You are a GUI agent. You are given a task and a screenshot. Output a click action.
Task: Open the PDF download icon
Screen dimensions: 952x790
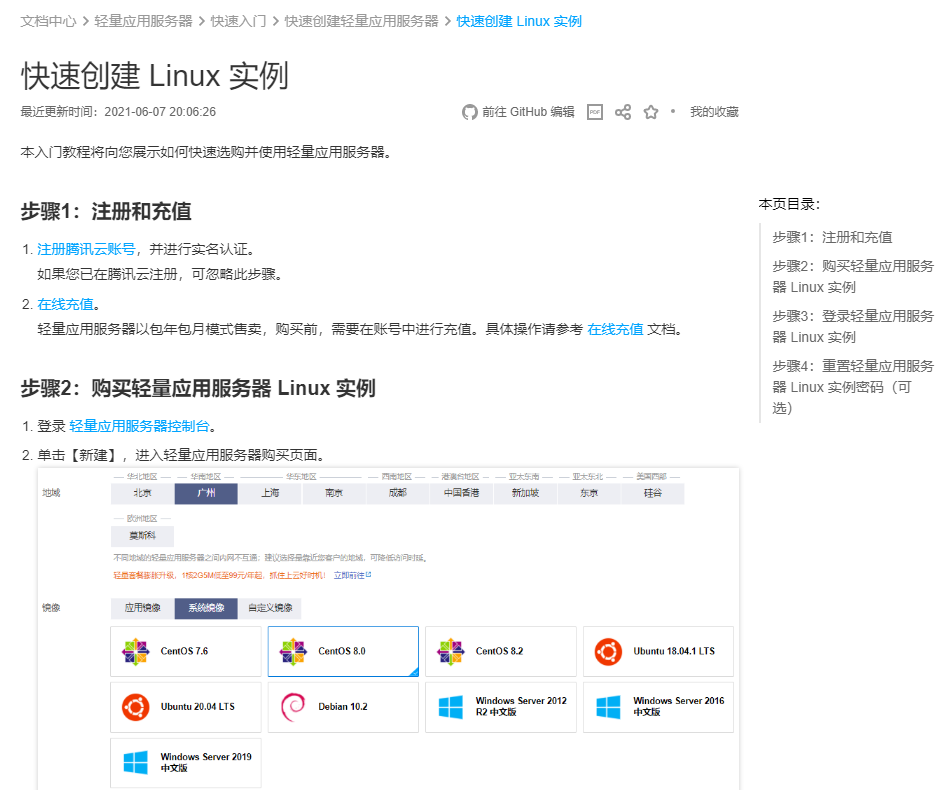(595, 112)
